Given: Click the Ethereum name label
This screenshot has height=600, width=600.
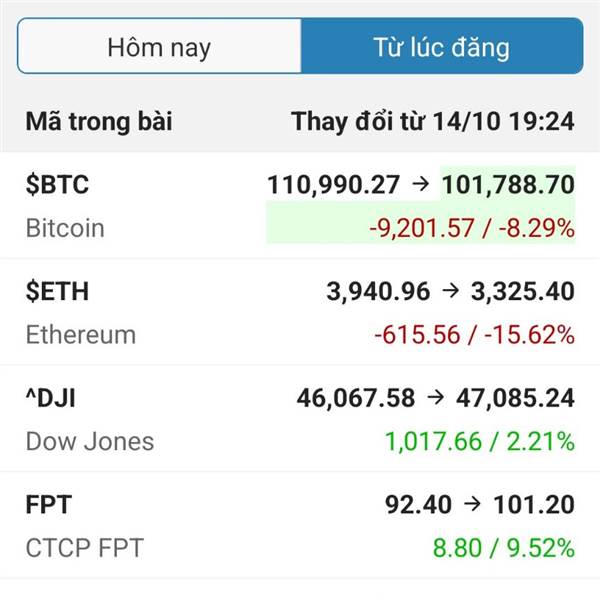Looking at the screenshot, I should pos(80,335).
